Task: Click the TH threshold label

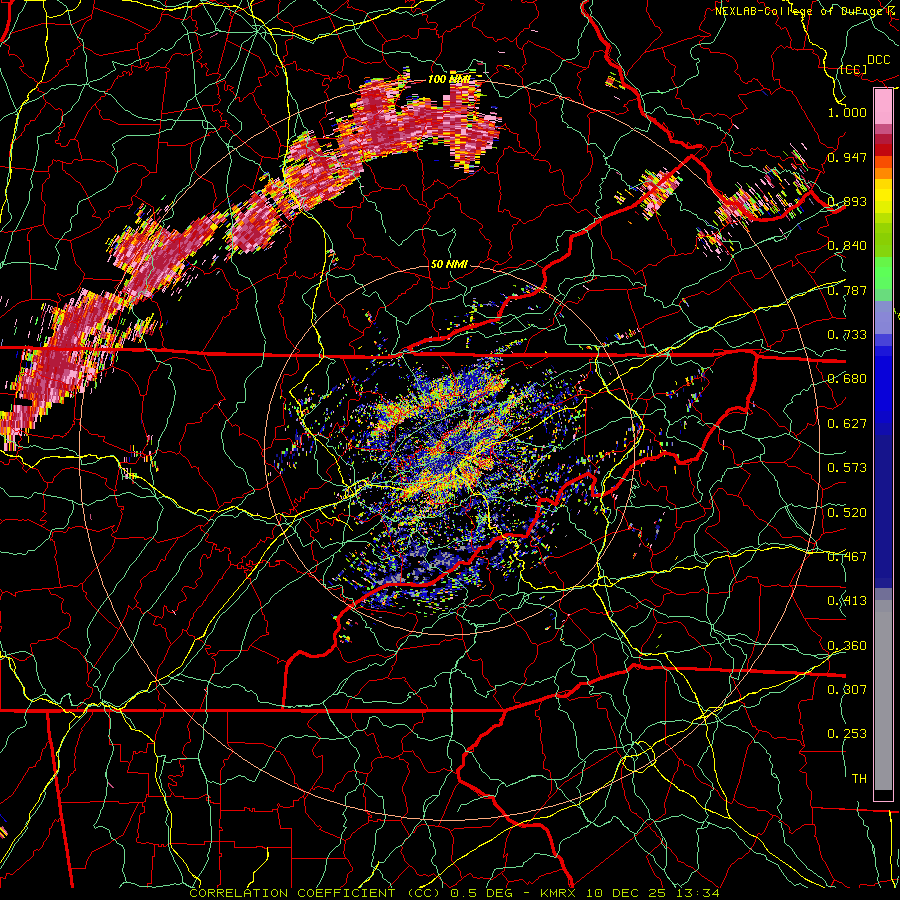Action: (859, 779)
